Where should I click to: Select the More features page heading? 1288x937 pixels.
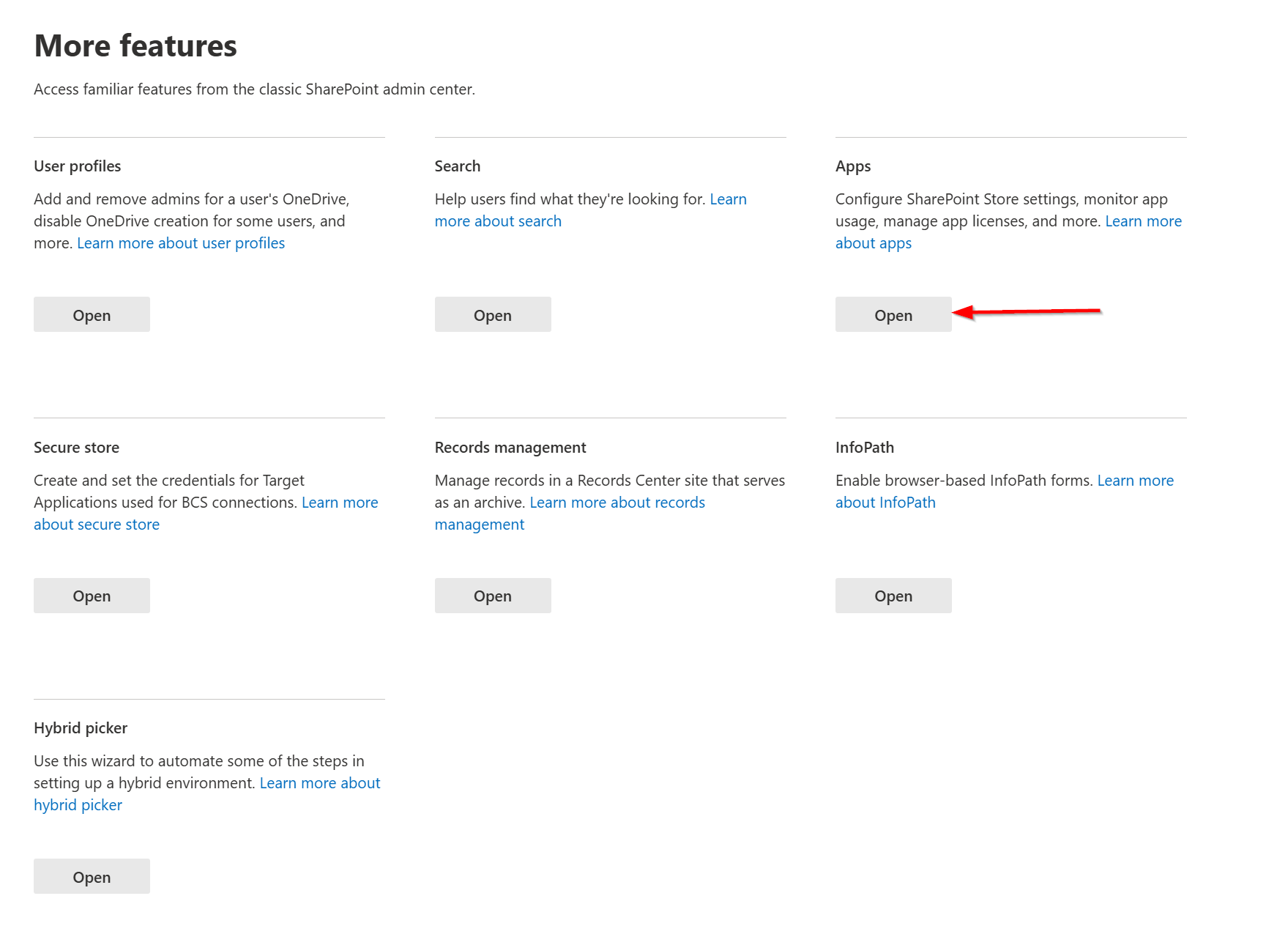pos(135,45)
